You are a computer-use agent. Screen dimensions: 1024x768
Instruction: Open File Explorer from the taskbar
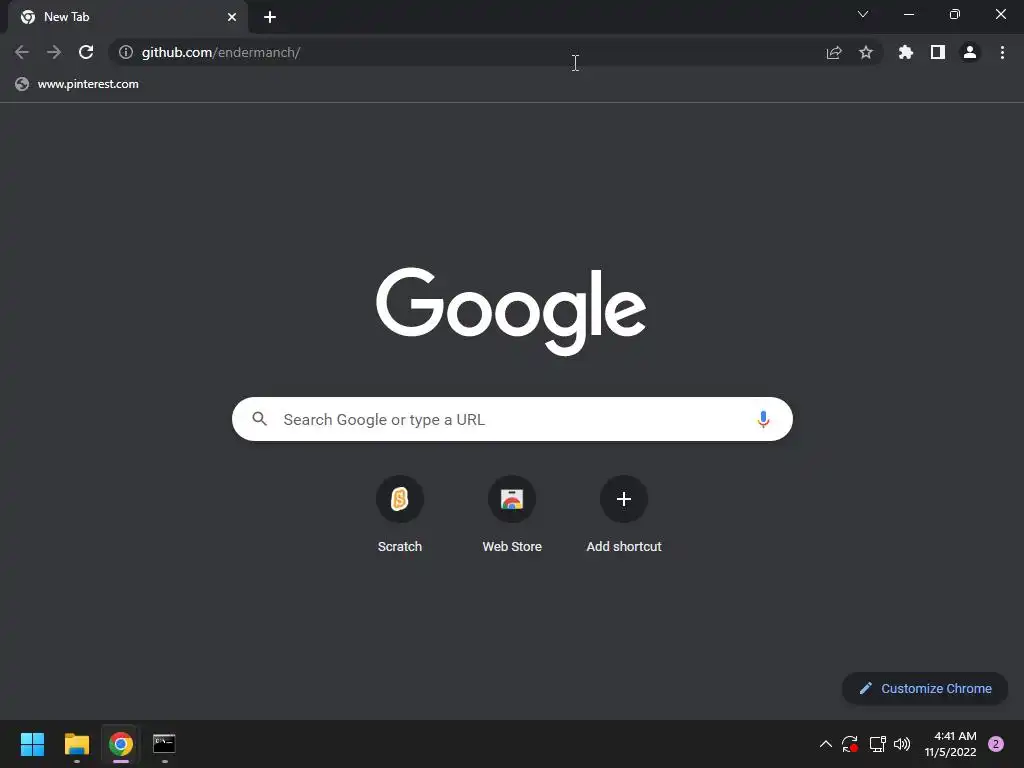[x=77, y=744]
